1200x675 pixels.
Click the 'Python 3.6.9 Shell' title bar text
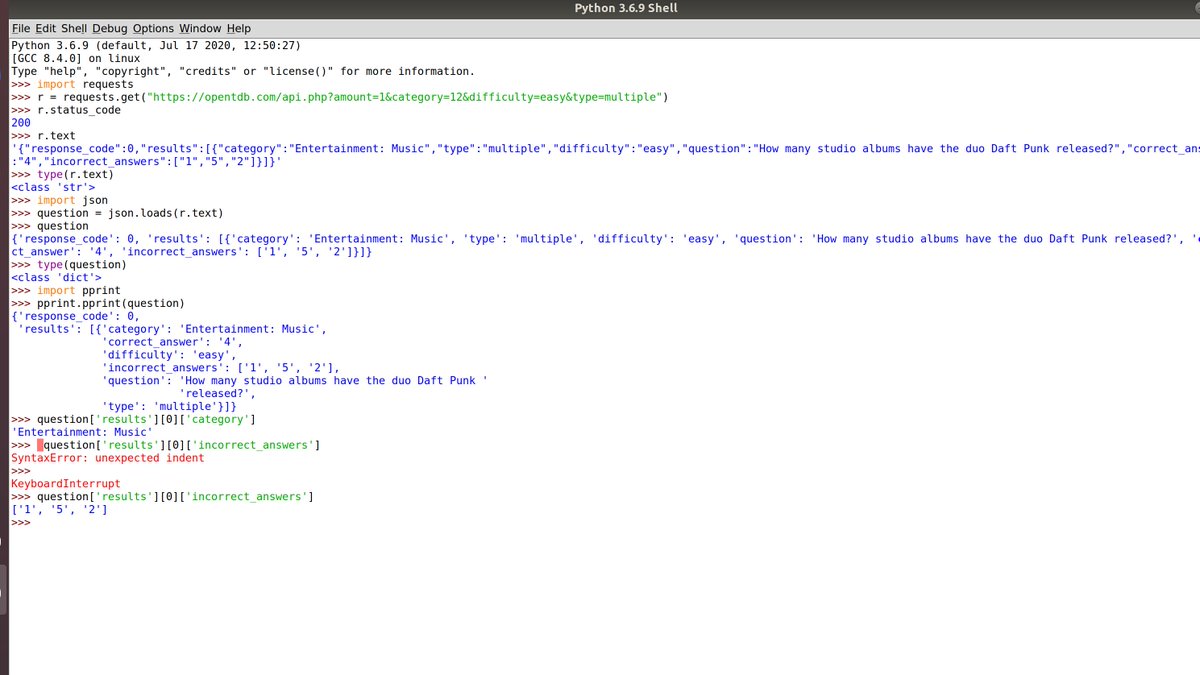(626, 8)
